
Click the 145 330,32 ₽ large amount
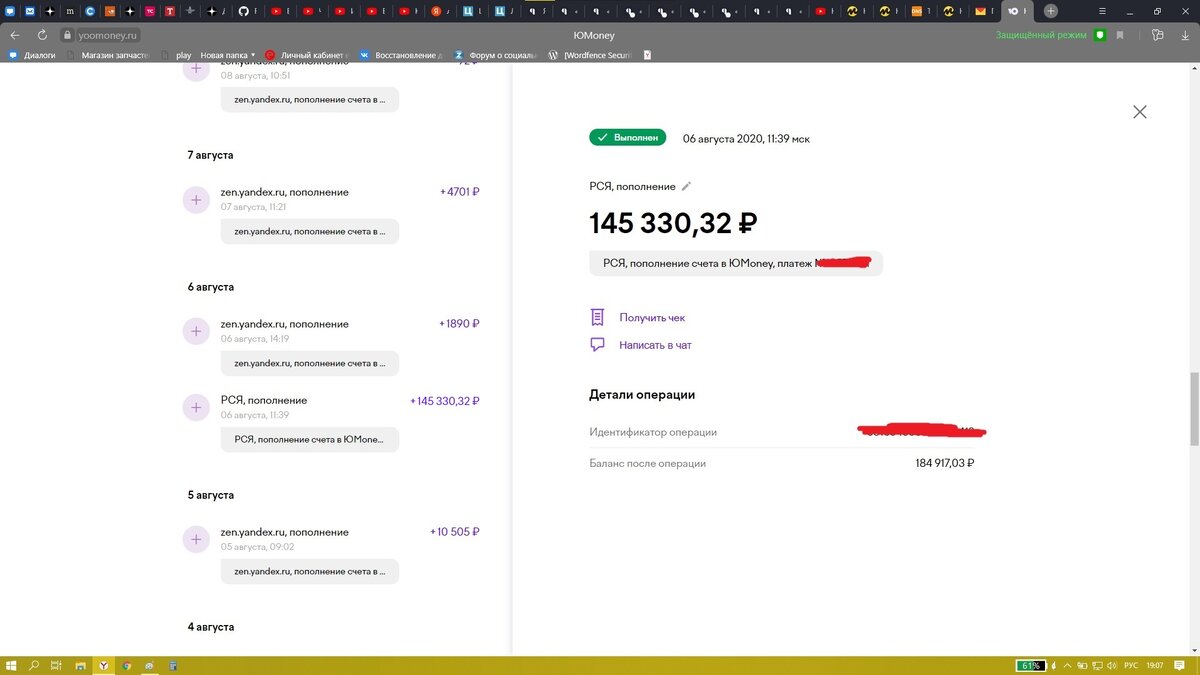click(673, 223)
